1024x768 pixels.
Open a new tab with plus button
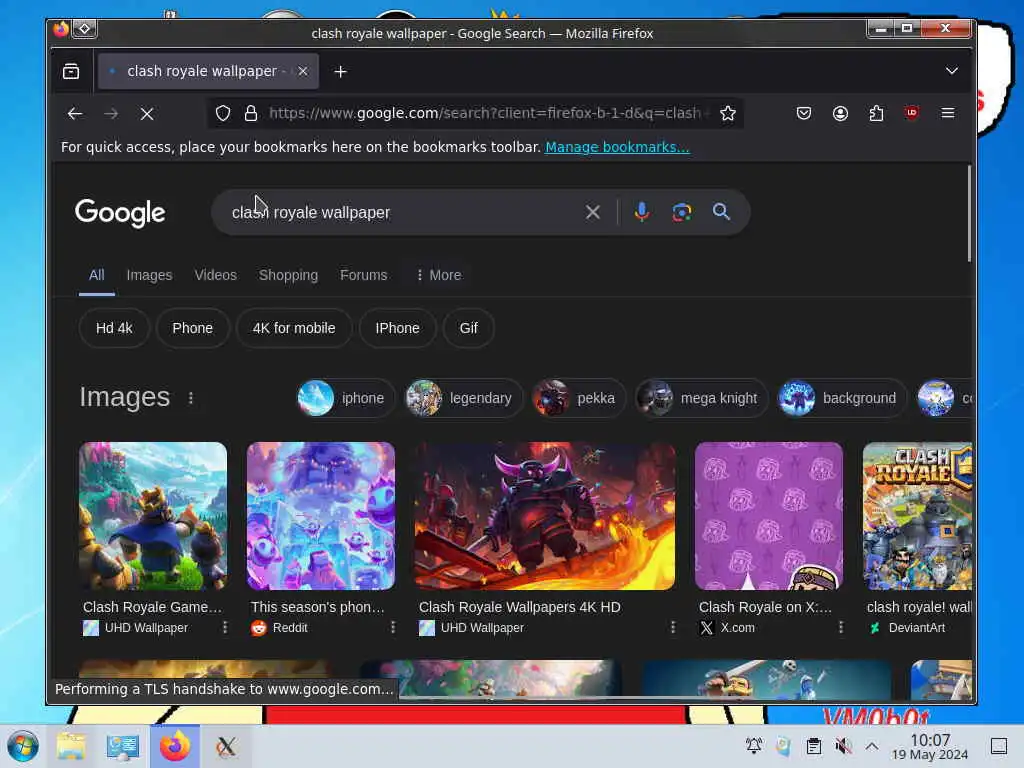click(340, 71)
